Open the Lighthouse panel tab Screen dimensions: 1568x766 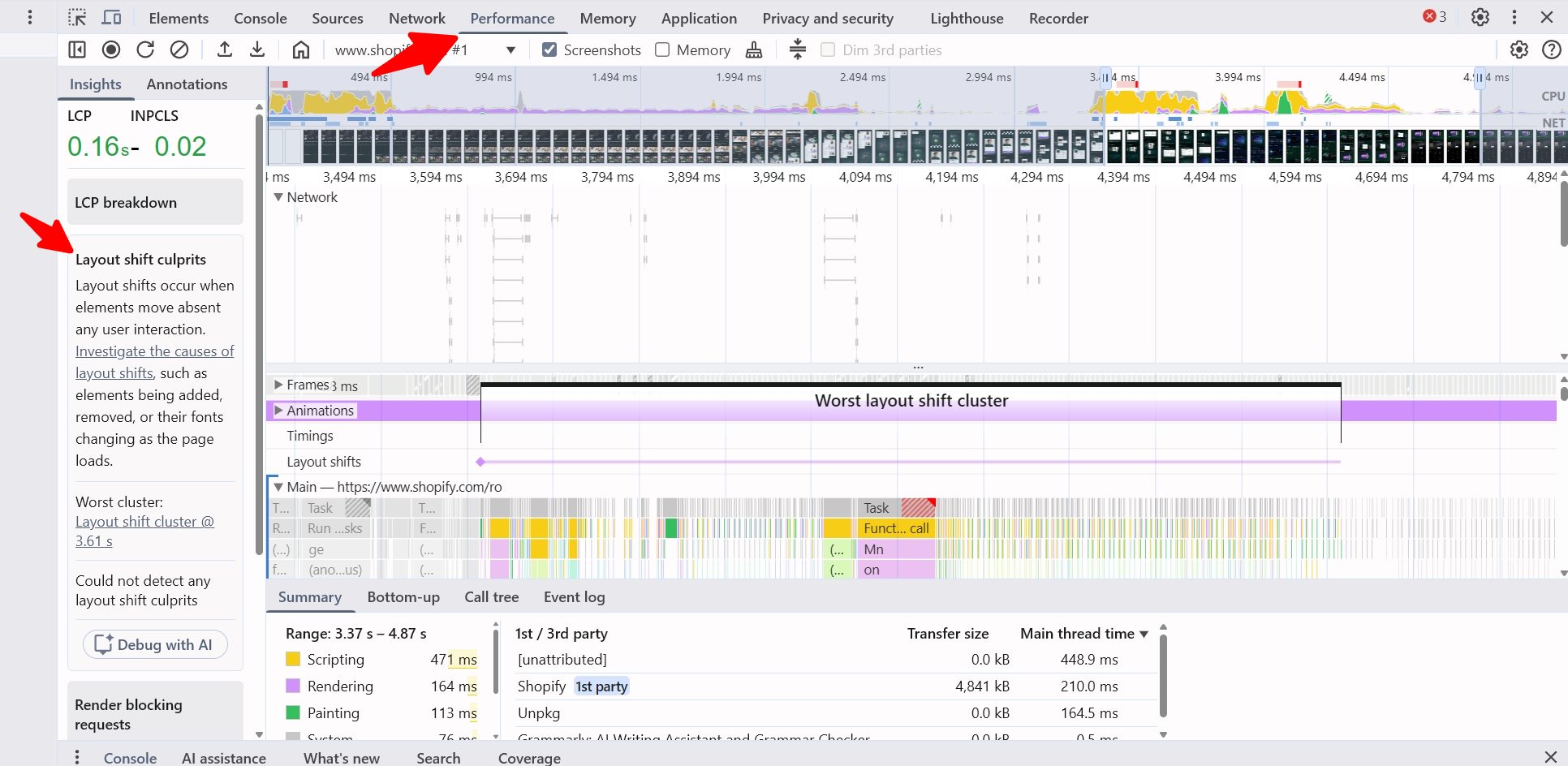click(x=967, y=18)
